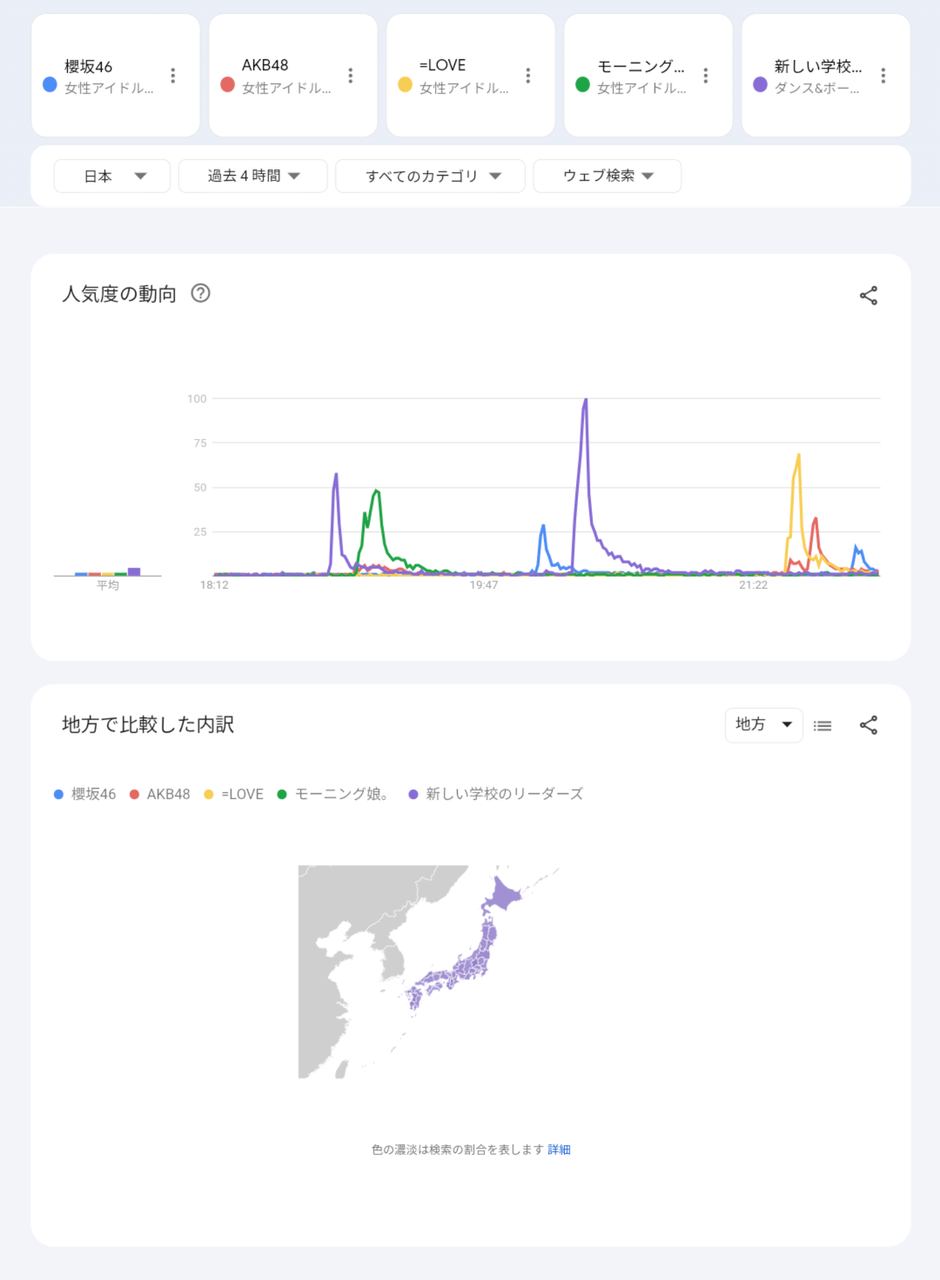Open the three-dot menu for 新しい学校

coord(883,76)
